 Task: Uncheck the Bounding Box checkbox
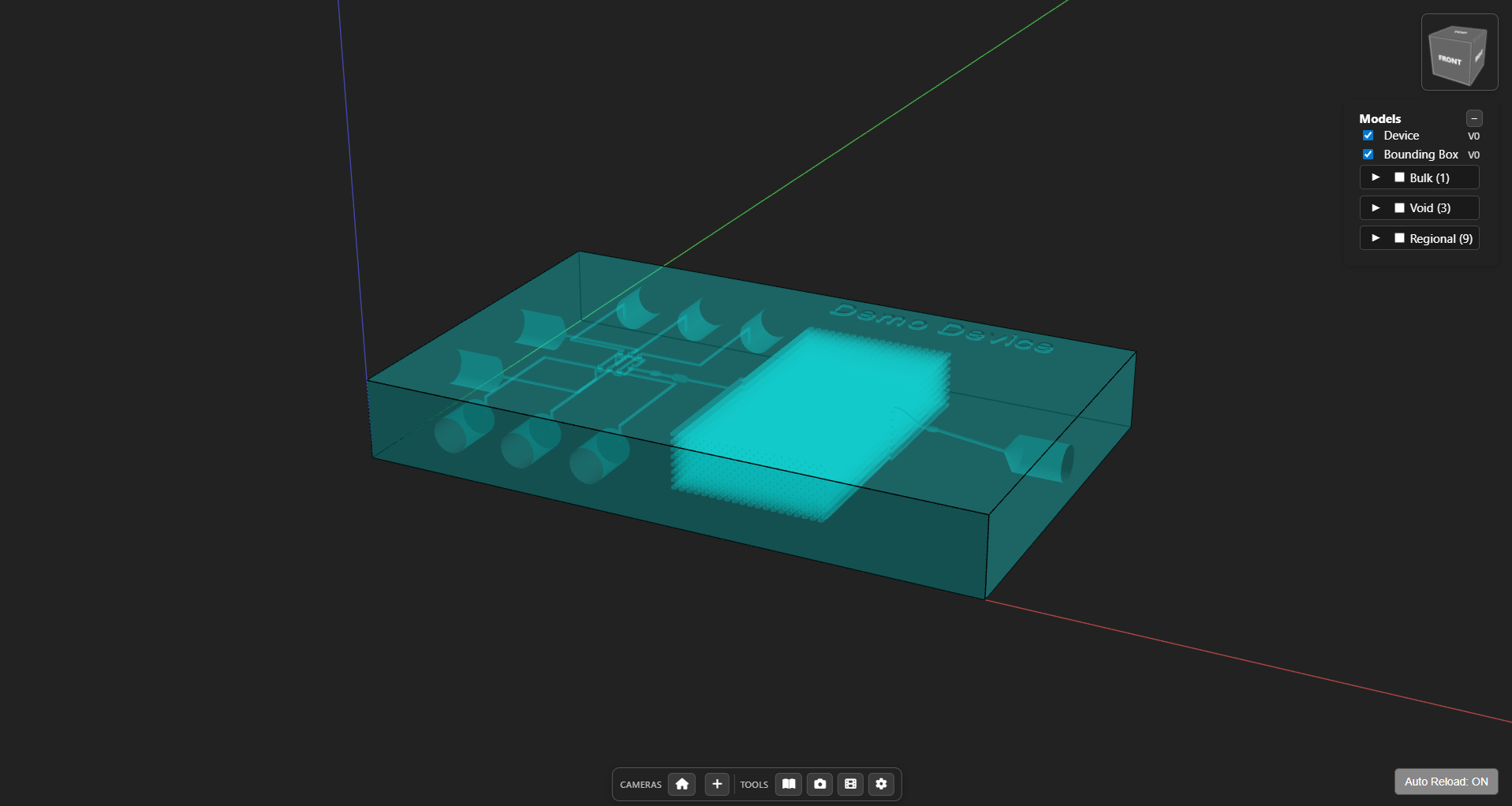[1368, 155]
